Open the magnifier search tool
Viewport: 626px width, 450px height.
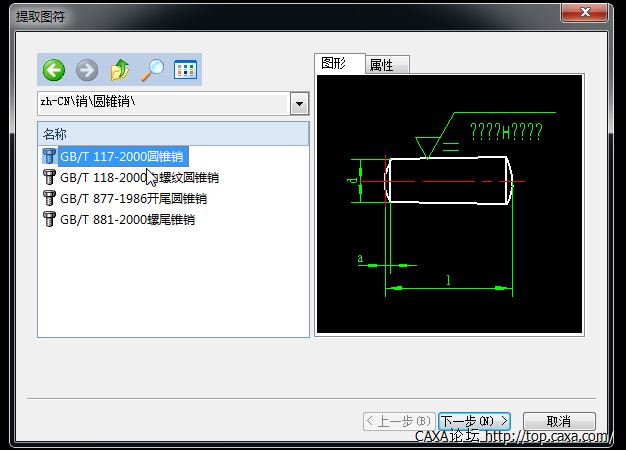(x=152, y=70)
